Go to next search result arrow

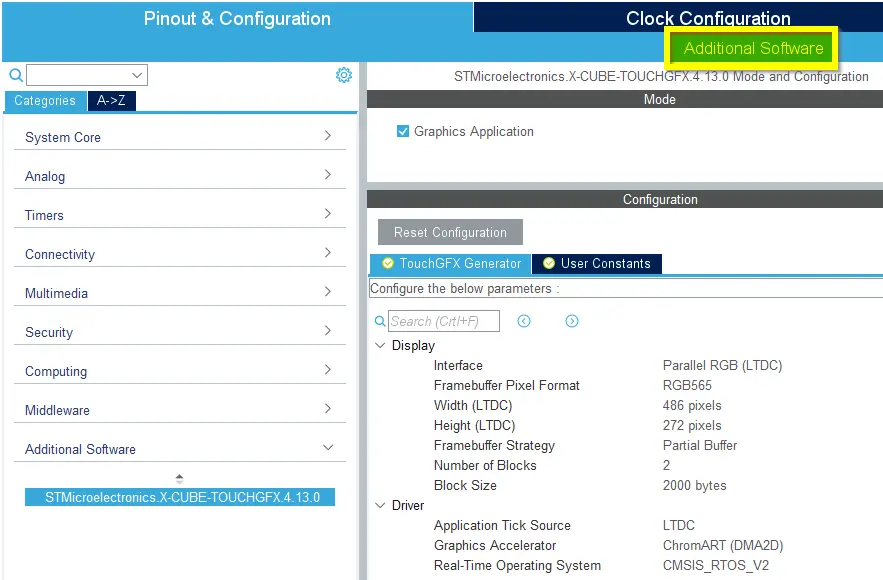click(x=572, y=321)
